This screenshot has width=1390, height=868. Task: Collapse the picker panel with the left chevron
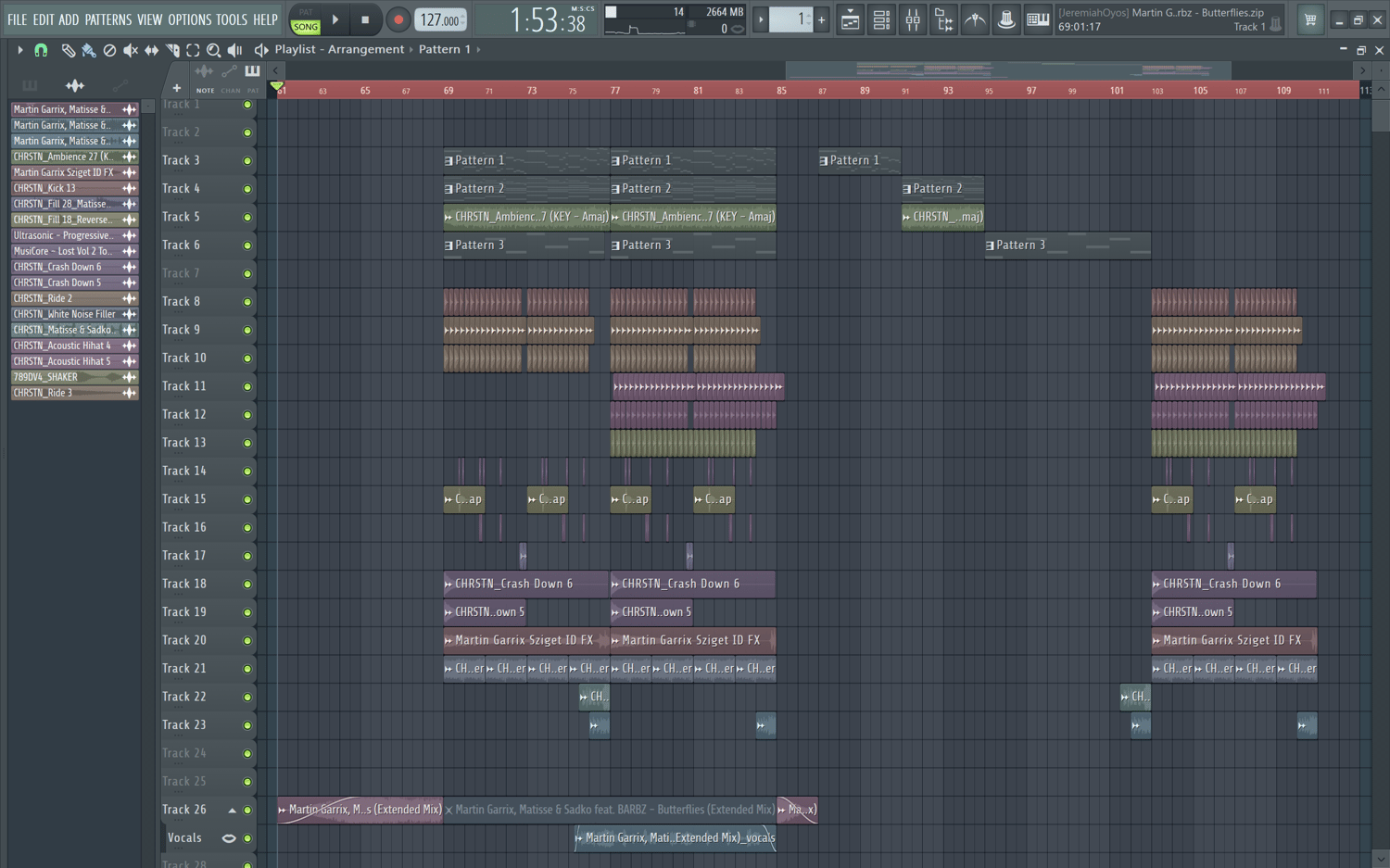(x=275, y=70)
